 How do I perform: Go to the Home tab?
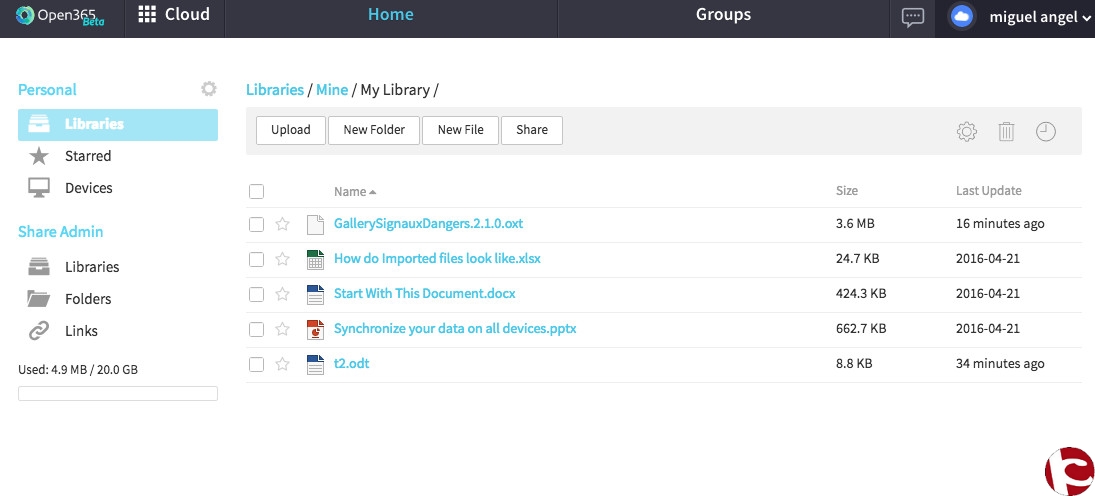coord(390,15)
